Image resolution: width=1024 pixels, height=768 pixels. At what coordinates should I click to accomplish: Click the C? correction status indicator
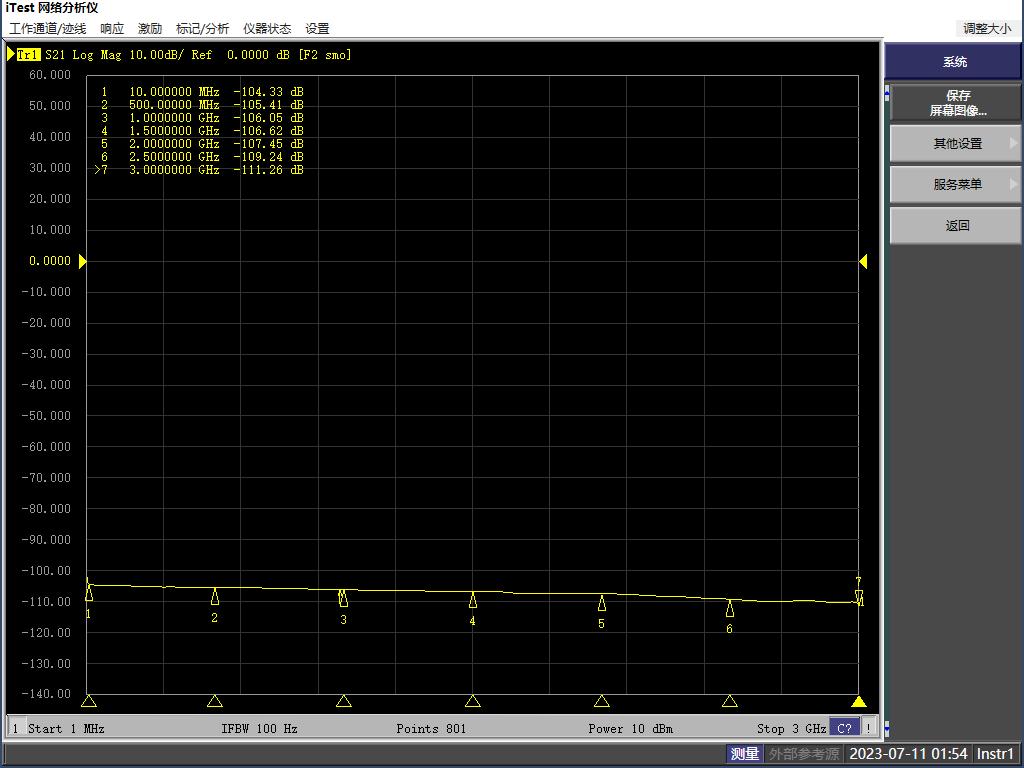pos(845,728)
